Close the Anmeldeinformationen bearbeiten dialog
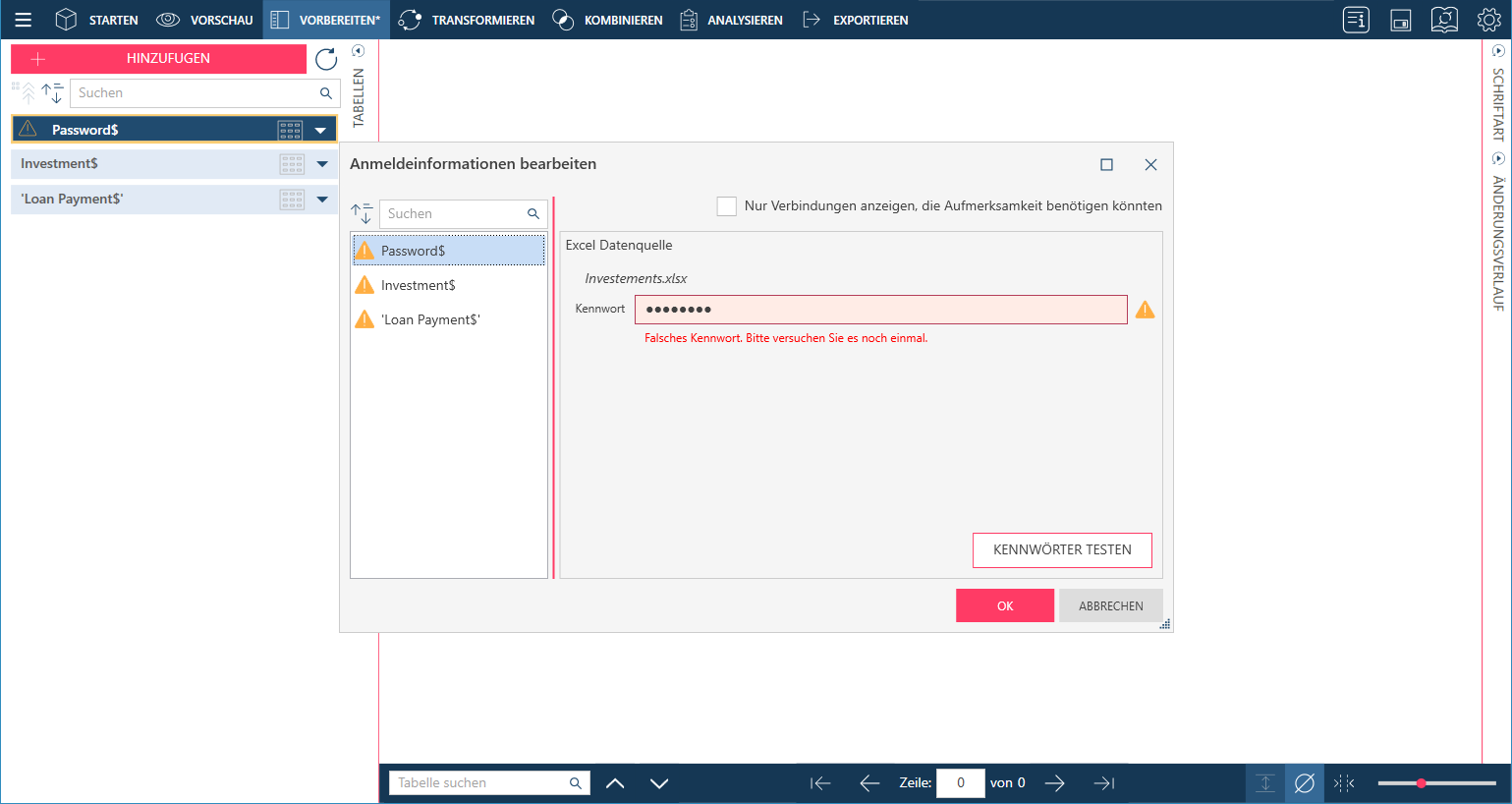This screenshot has height=804, width=1512. click(1151, 165)
